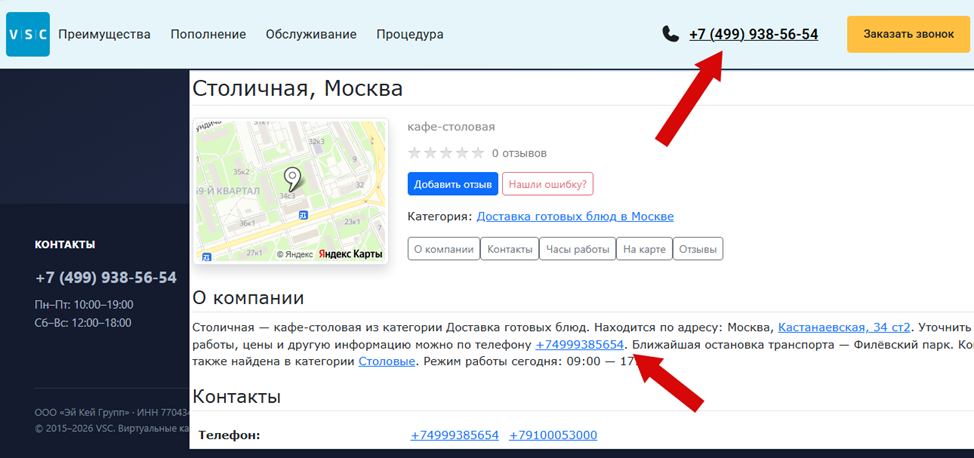Open the Обслуживание menu item
Image resolution: width=974 pixels, height=458 pixels.
[x=311, y=34]
